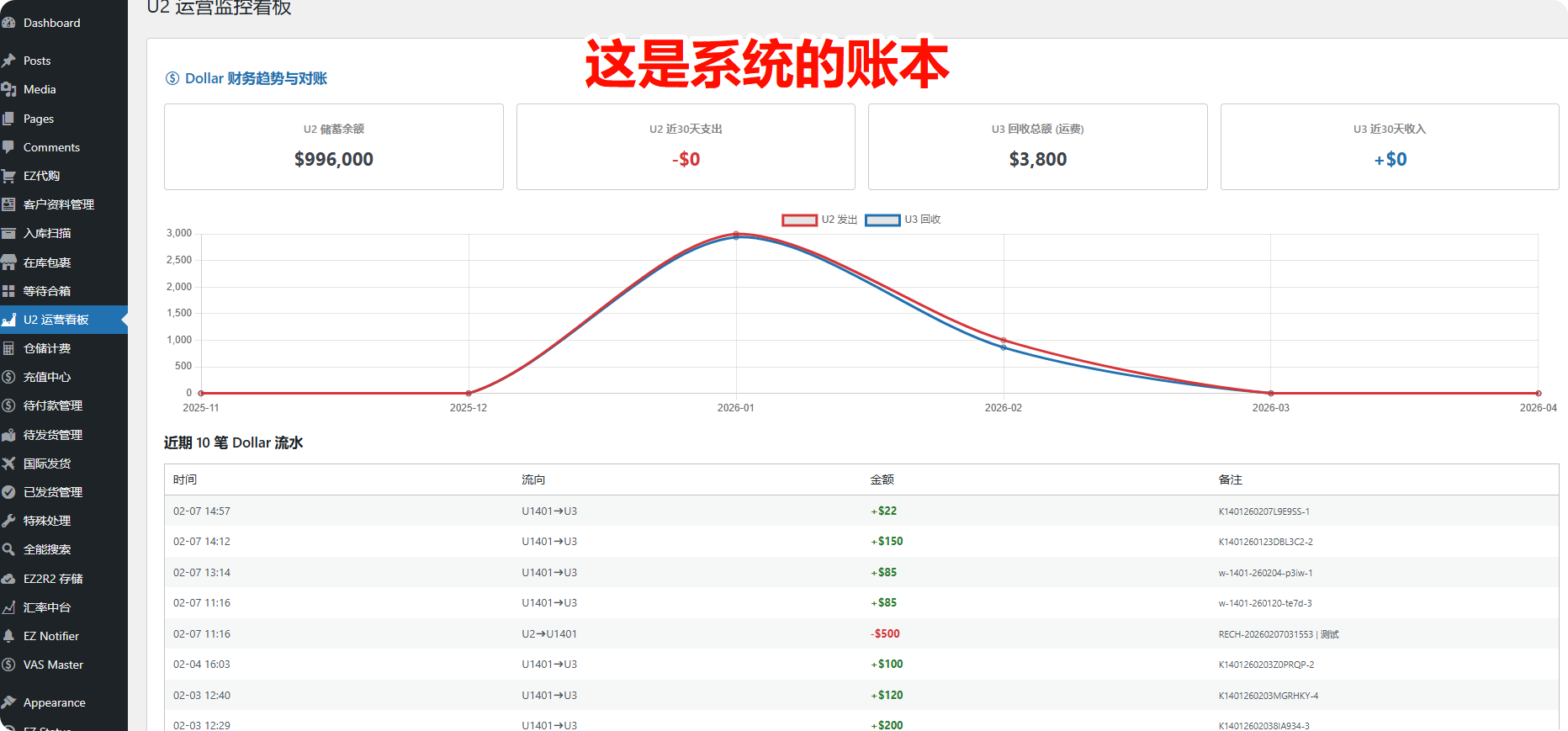1568x731 pixels.
Task: Click the 2026-01 peak data point
Action: (736, 235)
